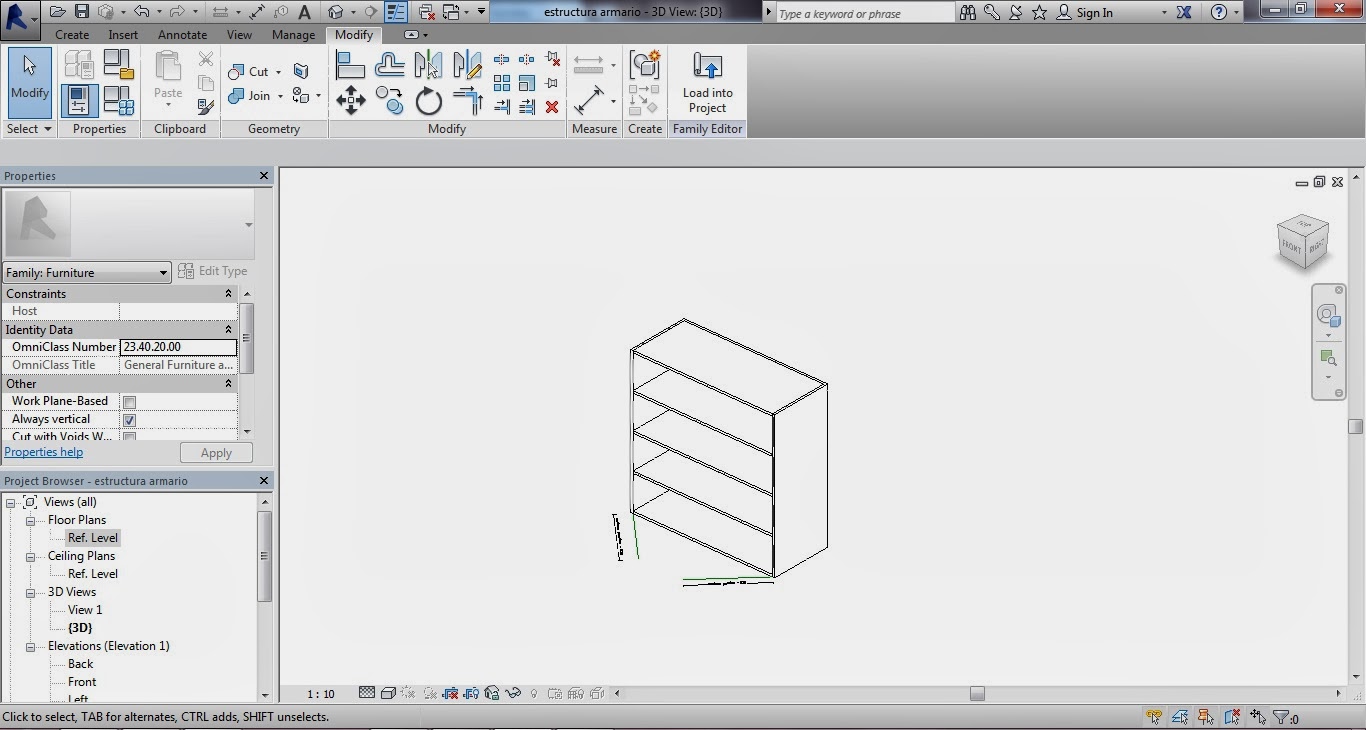Open the Properties help link

click(x=43, y=451)
